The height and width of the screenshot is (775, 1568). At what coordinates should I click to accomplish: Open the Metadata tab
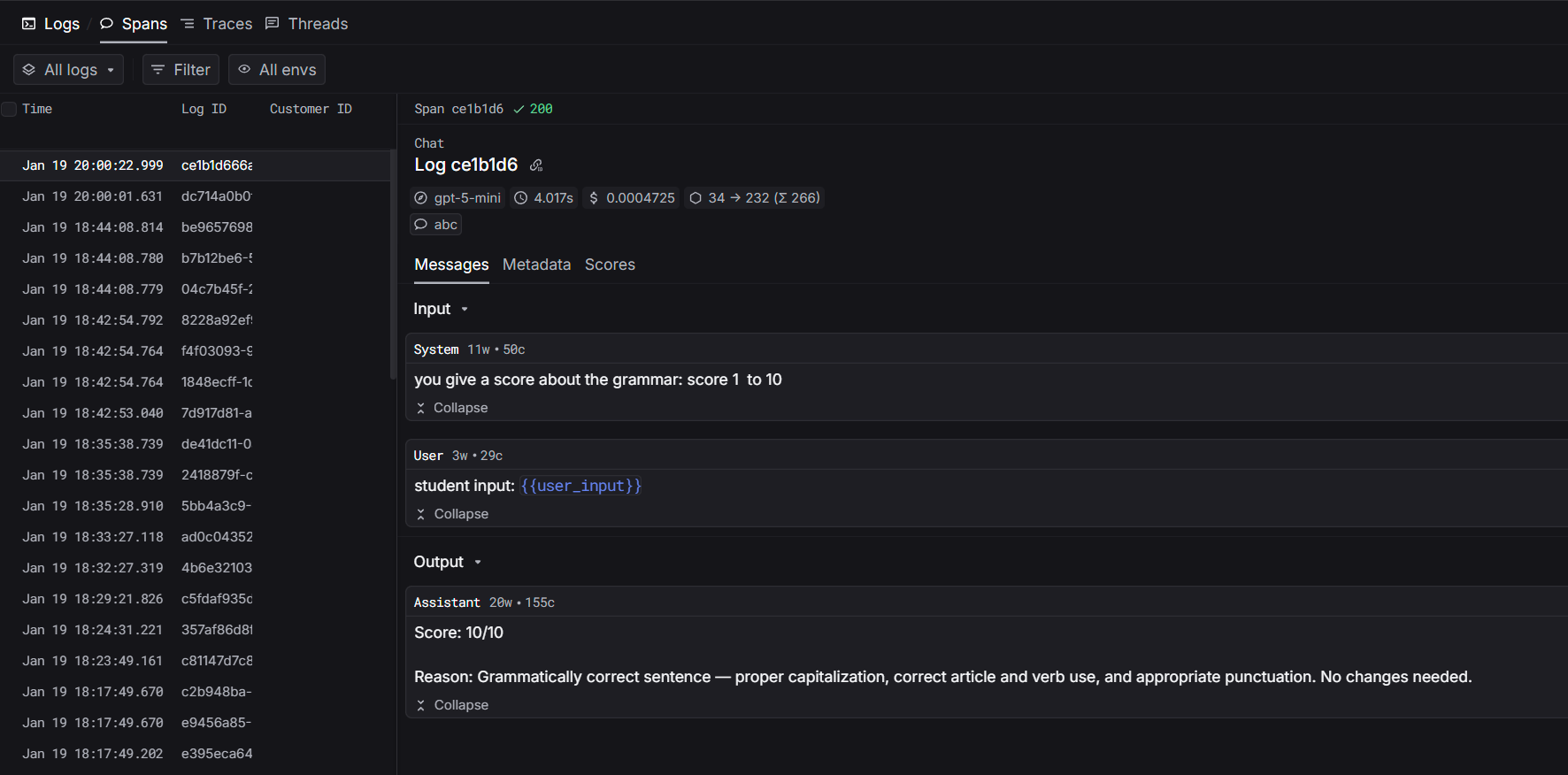pyautogui.click(x=536, y=265)
